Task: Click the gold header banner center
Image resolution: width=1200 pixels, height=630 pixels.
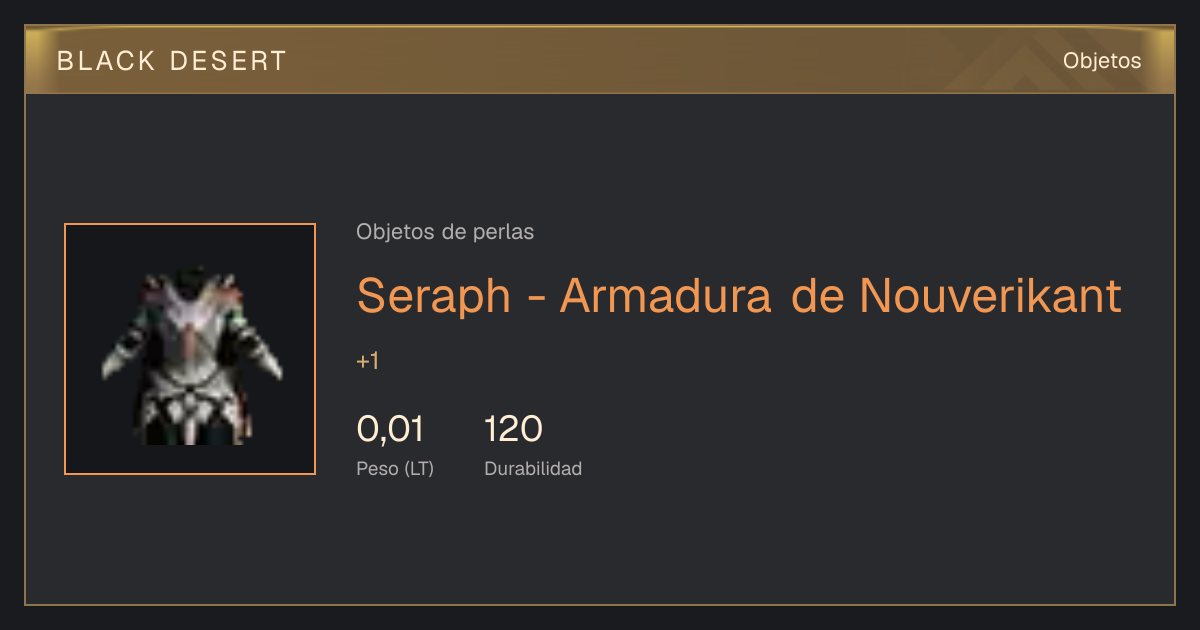Action: click(600, 60)
